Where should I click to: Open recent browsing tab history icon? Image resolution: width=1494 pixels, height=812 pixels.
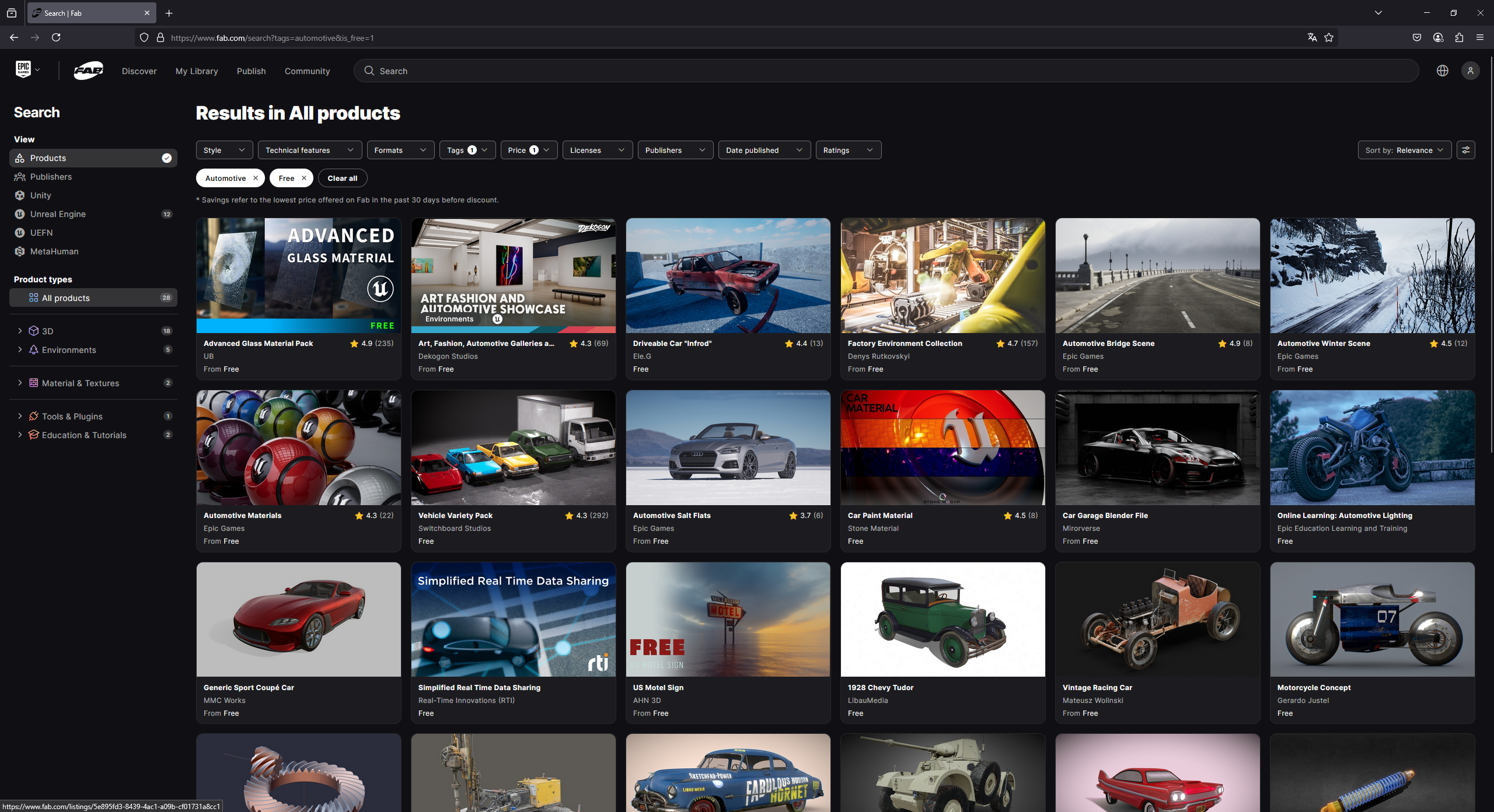12,13
